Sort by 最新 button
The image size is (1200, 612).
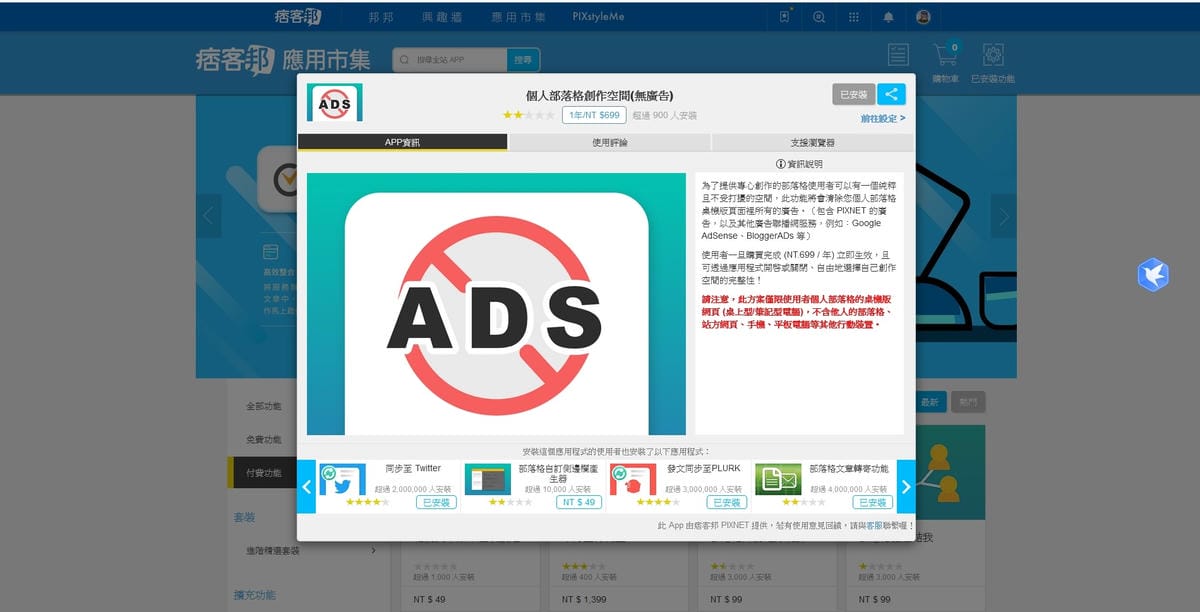click(930, 401)
